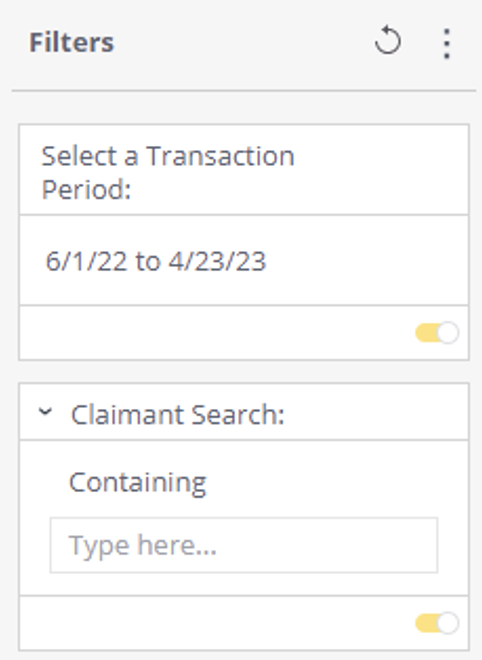
Task: Open the 6/1/22 to 4/23/23 date range
Action: [x=156, y=261]
